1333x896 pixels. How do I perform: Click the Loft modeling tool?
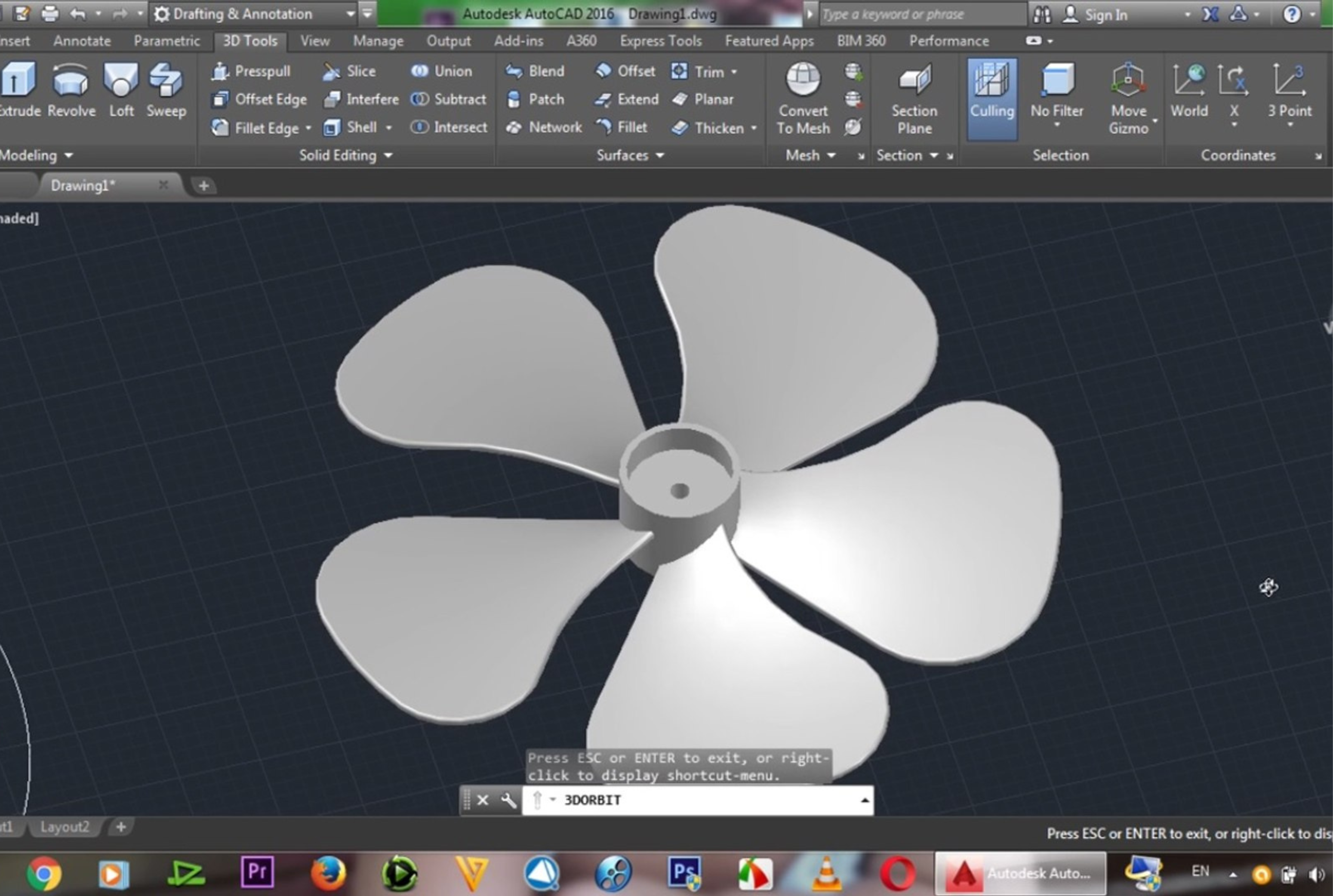(x=120, y=80)
